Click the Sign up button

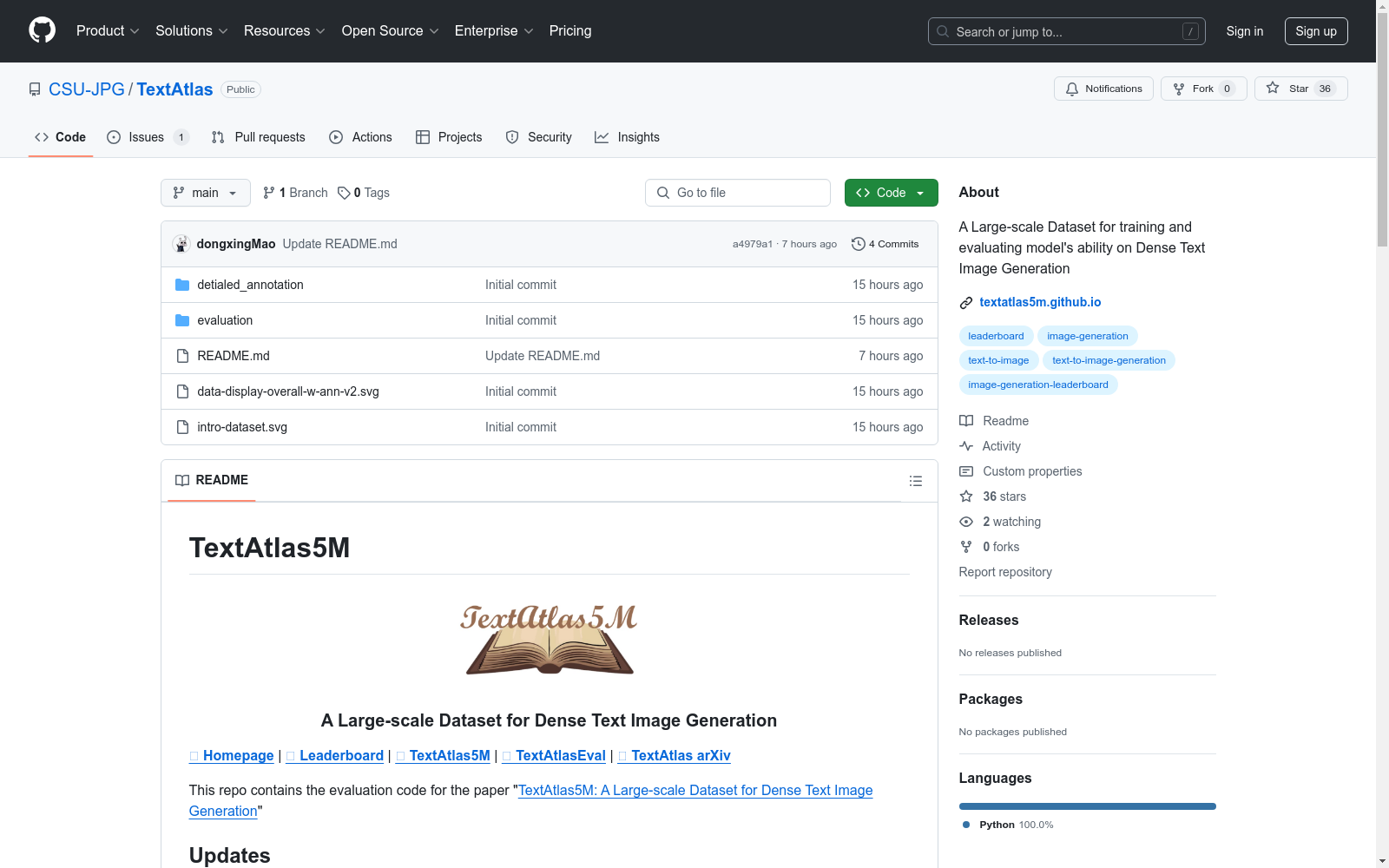click(x=1316, y=31)
